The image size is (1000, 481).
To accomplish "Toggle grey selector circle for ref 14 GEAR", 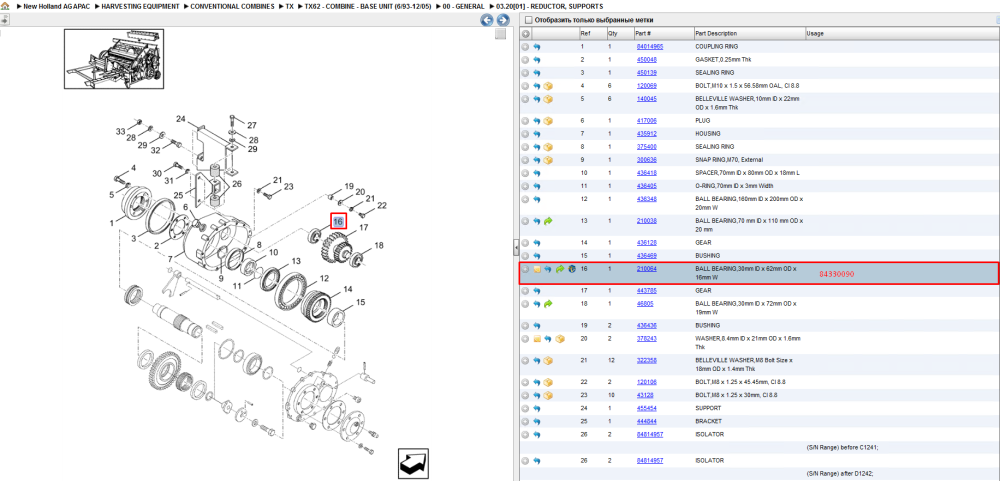I will pyautogui.click(x=526, y=242).
